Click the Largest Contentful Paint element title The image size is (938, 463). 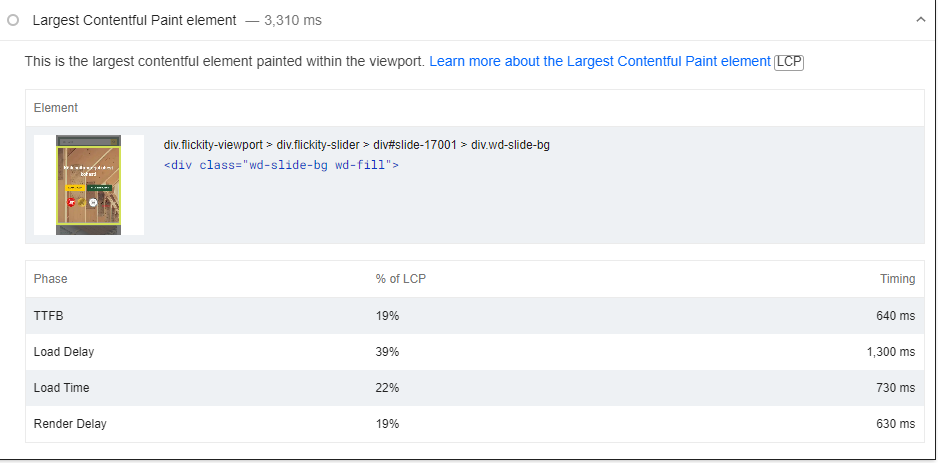pyautogui.click(x=135, y=20)
